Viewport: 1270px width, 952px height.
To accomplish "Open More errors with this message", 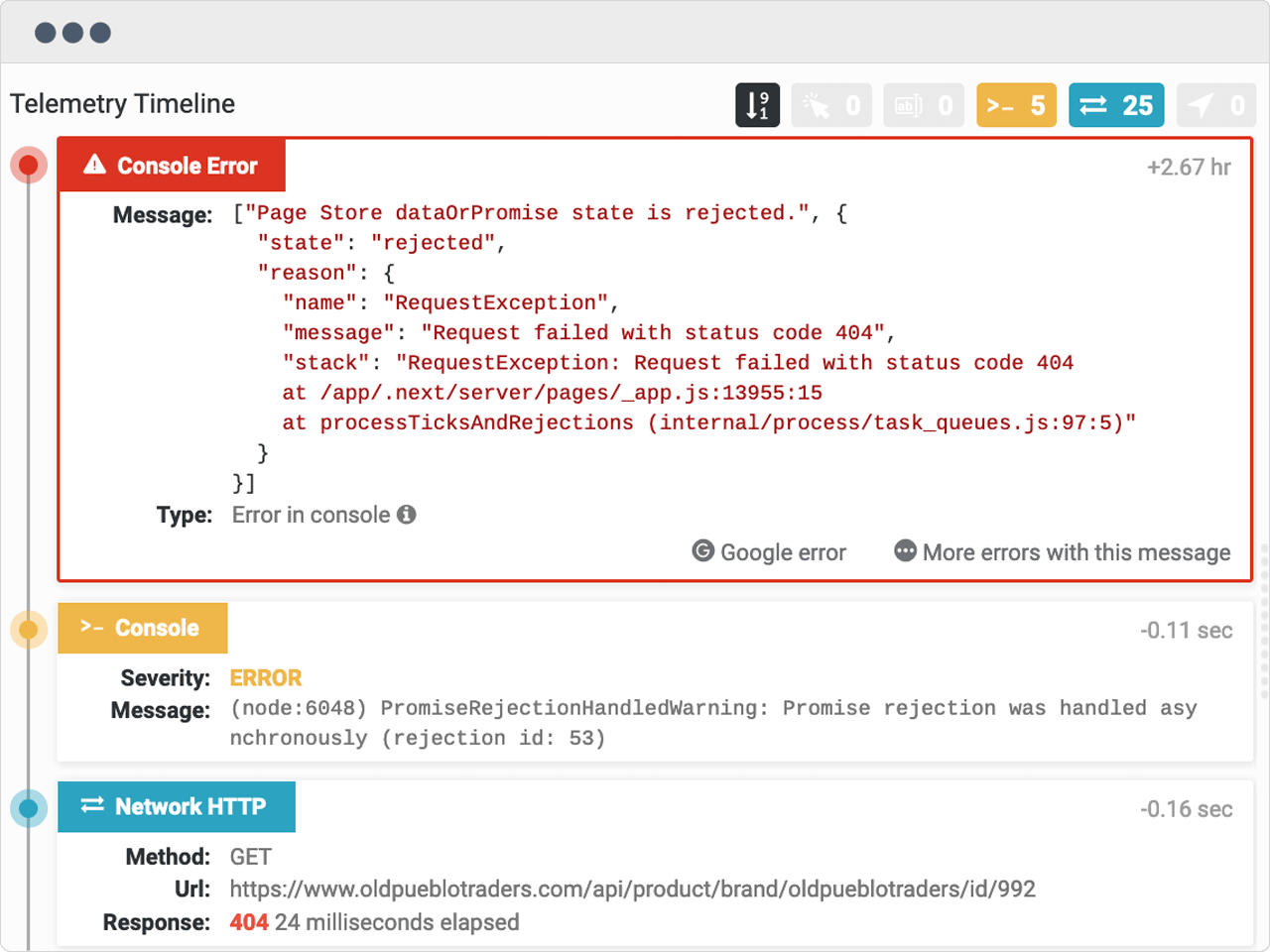I will [x=1063, y=552].
